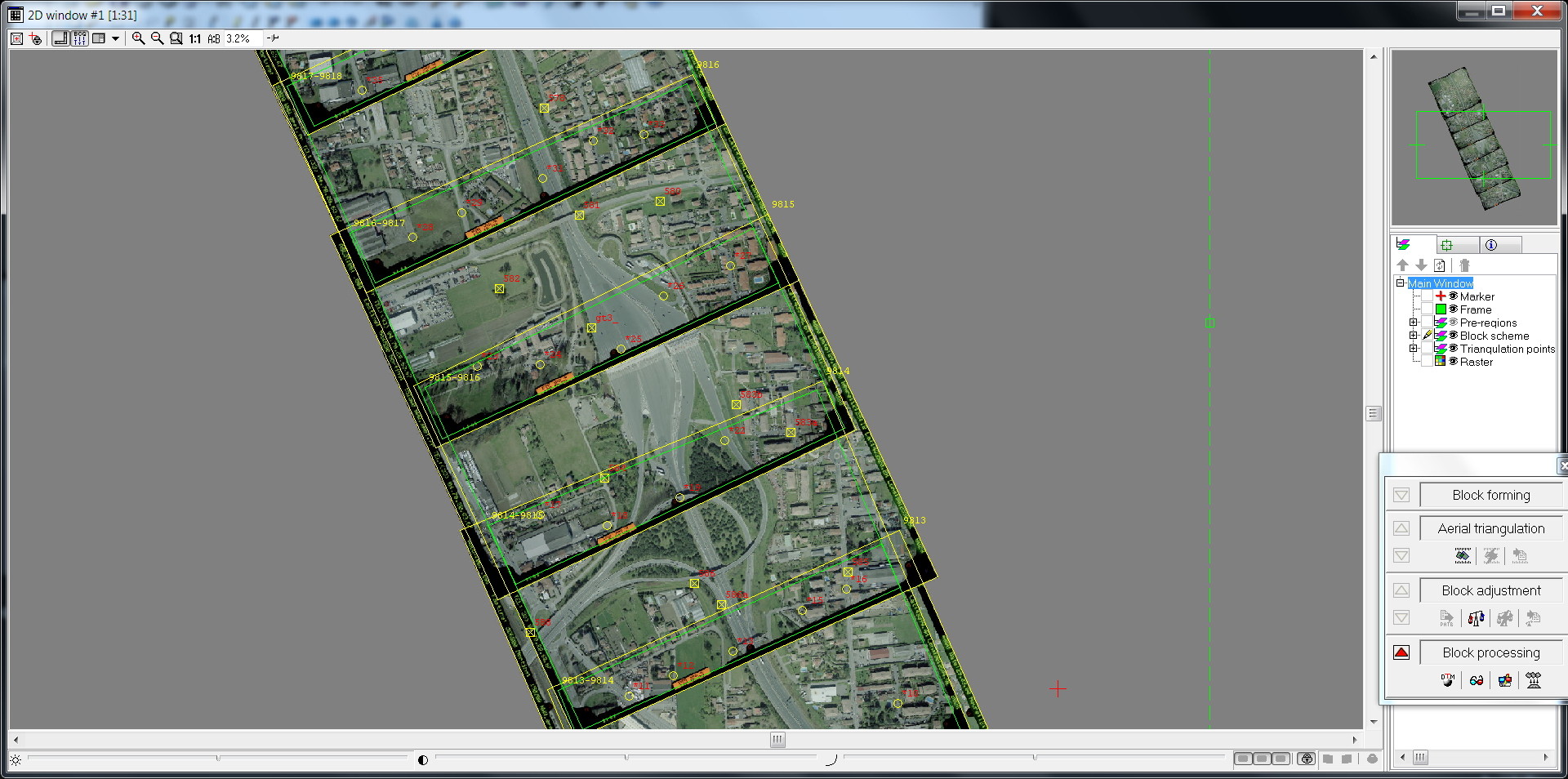The height and width of the screenshot is (779, 1568).
Task: Click third icon under Aerial triangulation
Action: pos(1520,556)
